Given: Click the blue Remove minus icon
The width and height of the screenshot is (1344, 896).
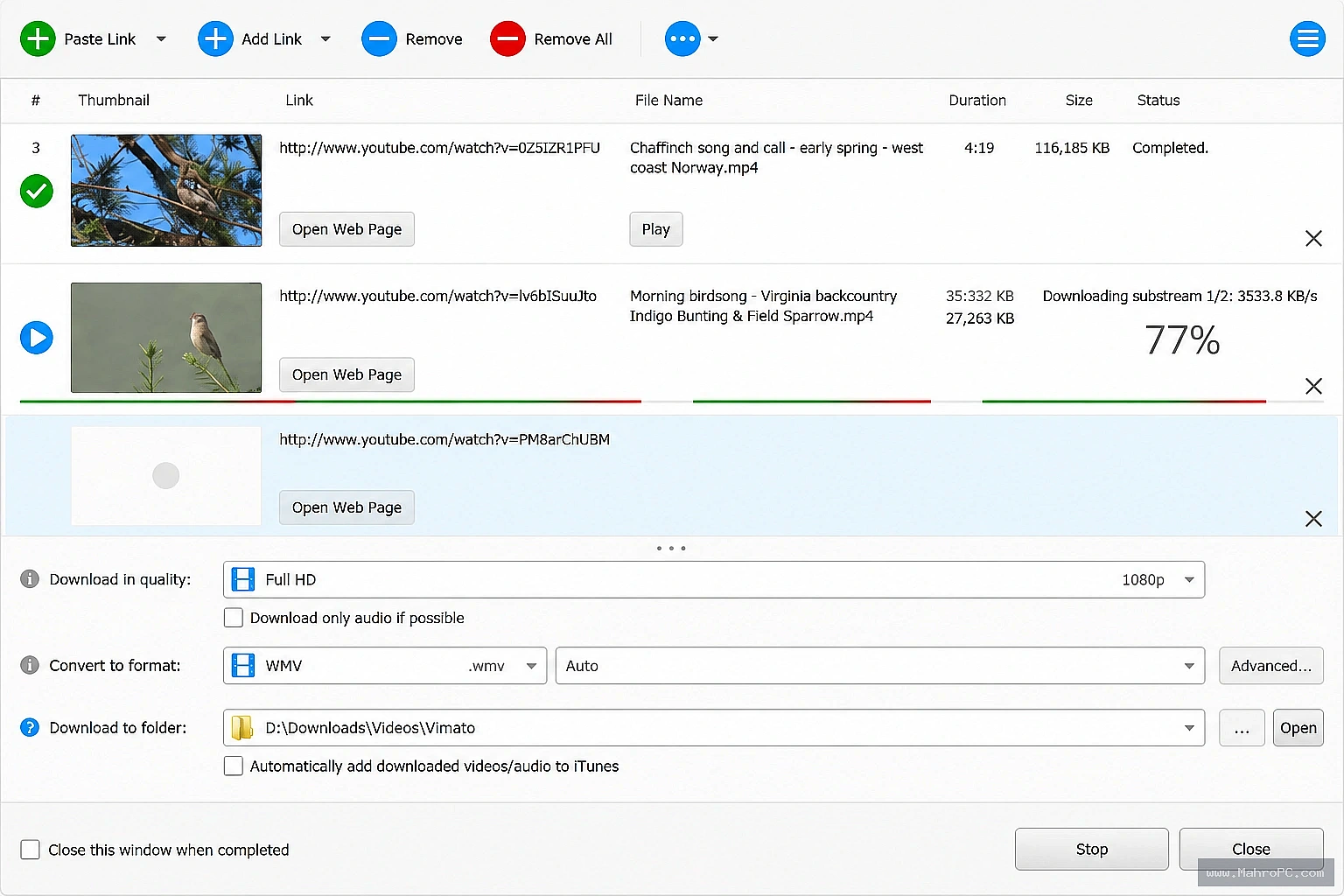Looking at the screenshot, I should 379,38.
